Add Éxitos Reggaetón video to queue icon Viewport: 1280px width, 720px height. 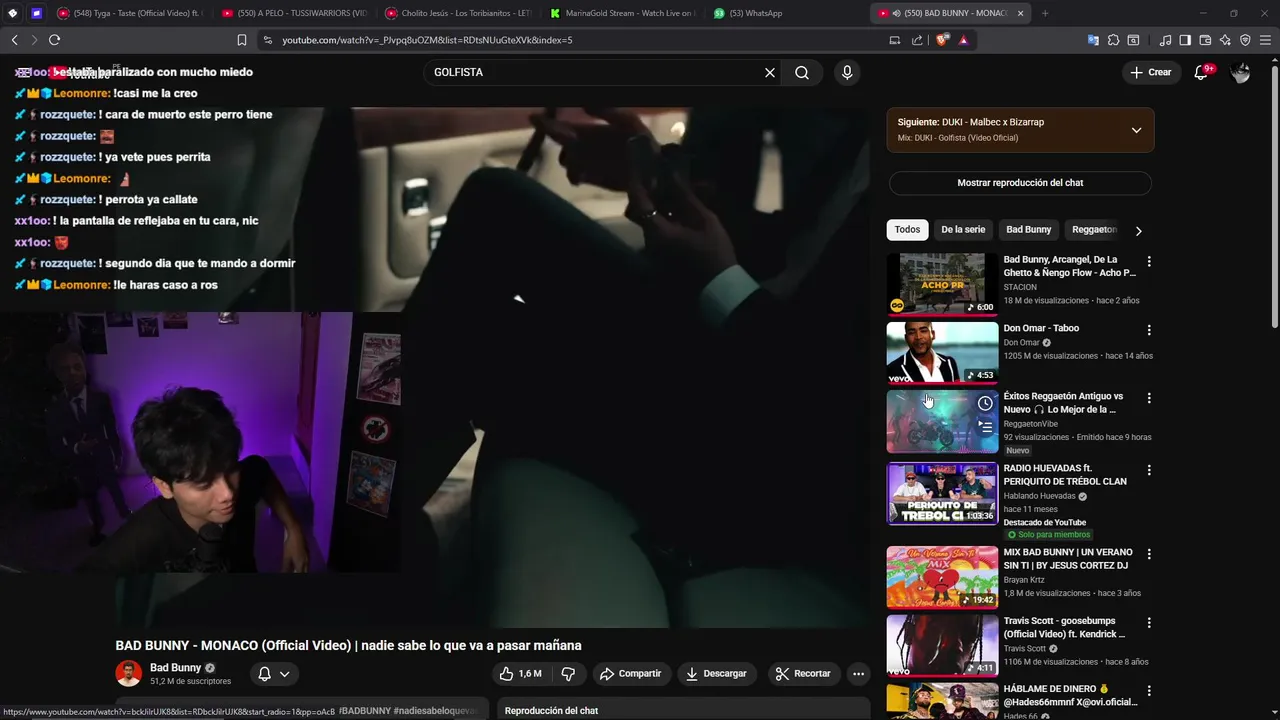pyautogui.click(x=985, y=427)
